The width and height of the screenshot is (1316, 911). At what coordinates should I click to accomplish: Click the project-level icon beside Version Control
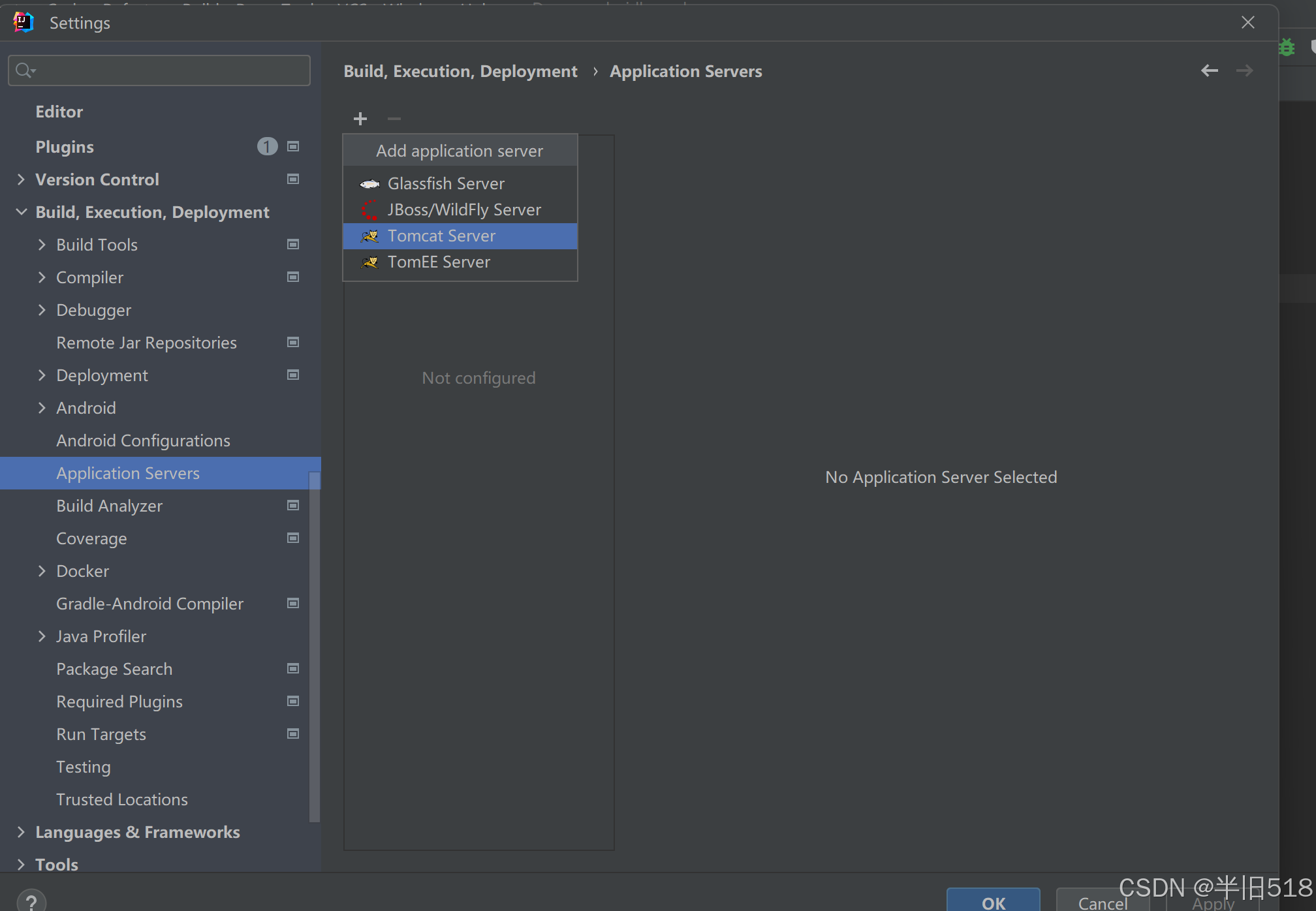[293, 179]
